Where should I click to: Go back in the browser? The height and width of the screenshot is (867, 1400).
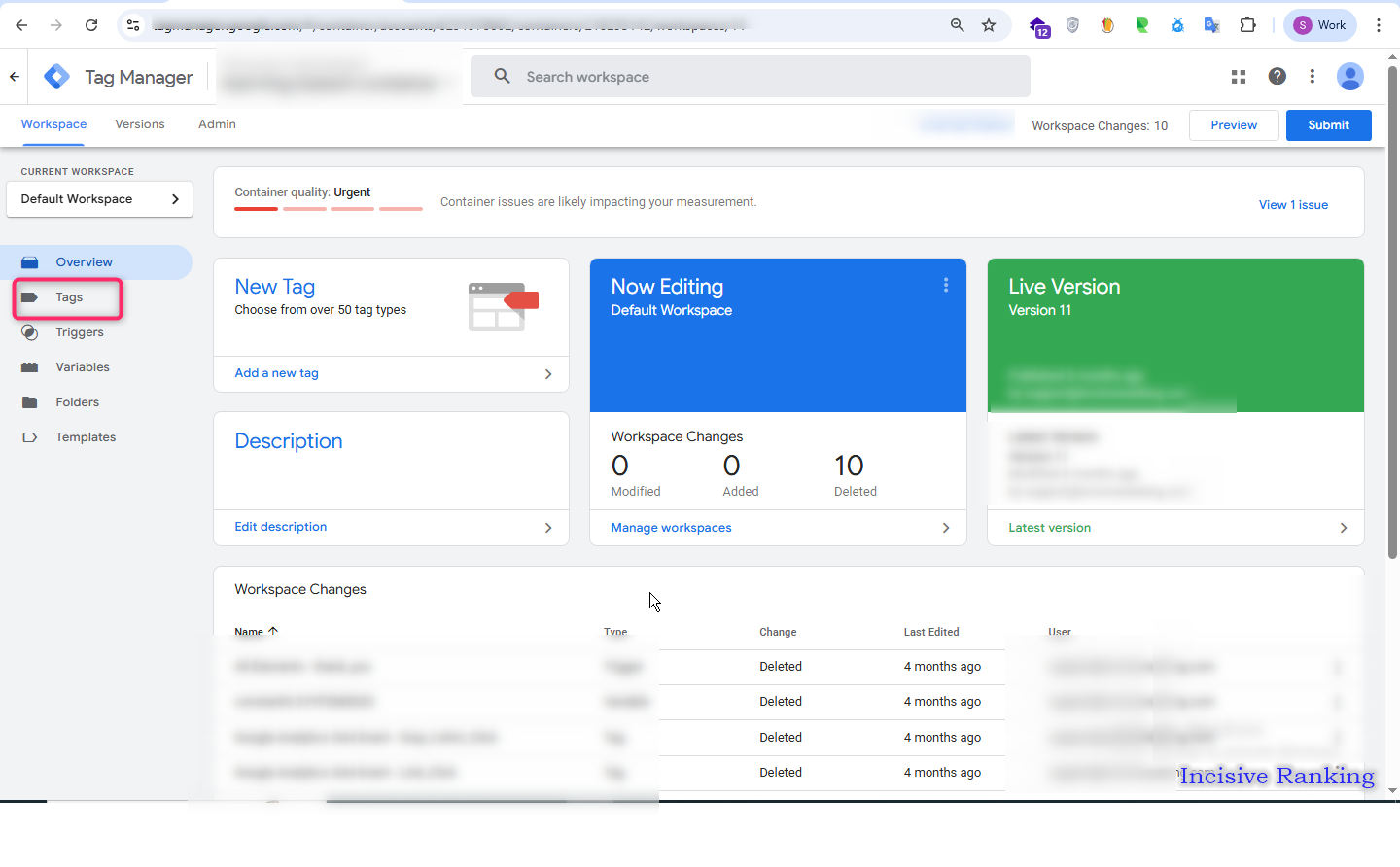[x=21, y=25]
